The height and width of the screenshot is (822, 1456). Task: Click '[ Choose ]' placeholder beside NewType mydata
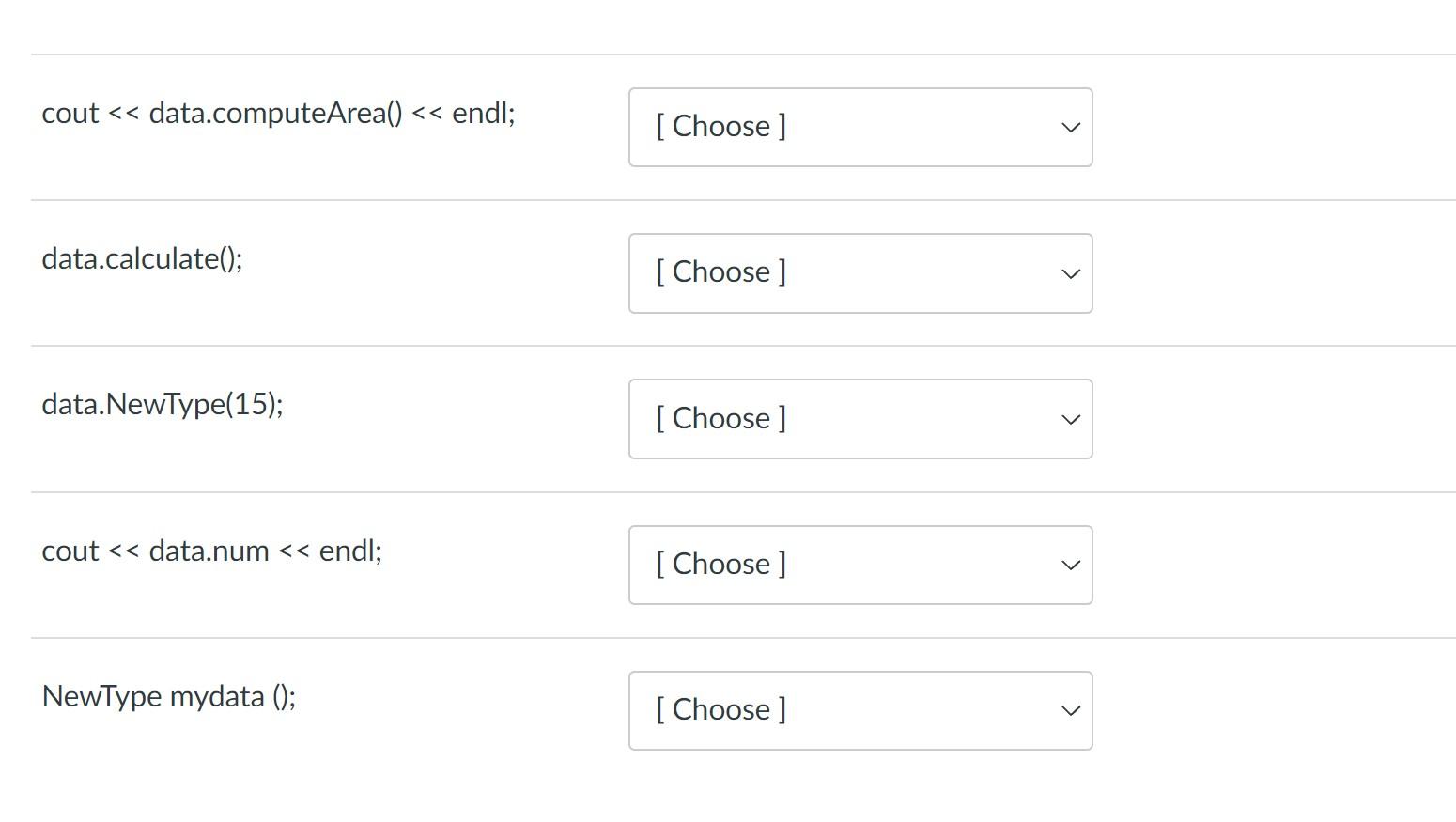pos(721,709)
